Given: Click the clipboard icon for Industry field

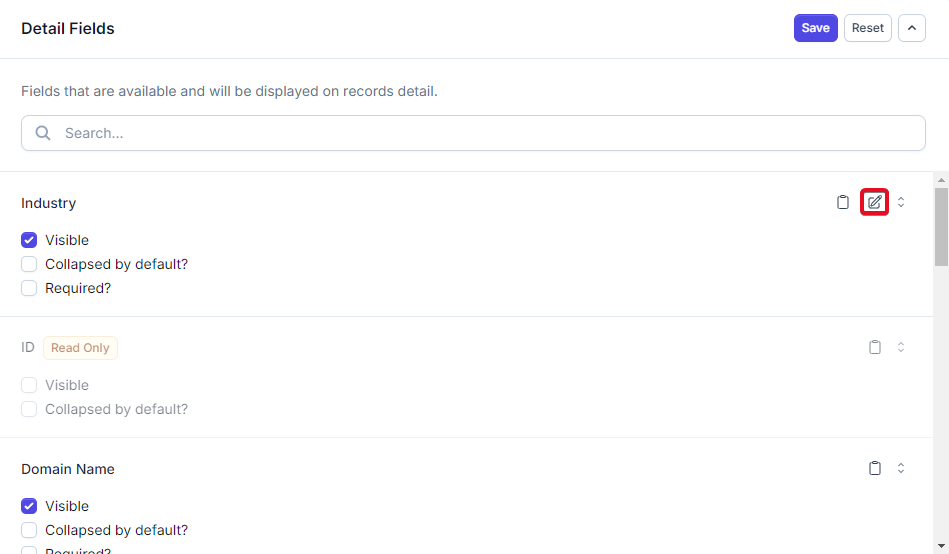Looking at the screenshot, I should 842,202.
